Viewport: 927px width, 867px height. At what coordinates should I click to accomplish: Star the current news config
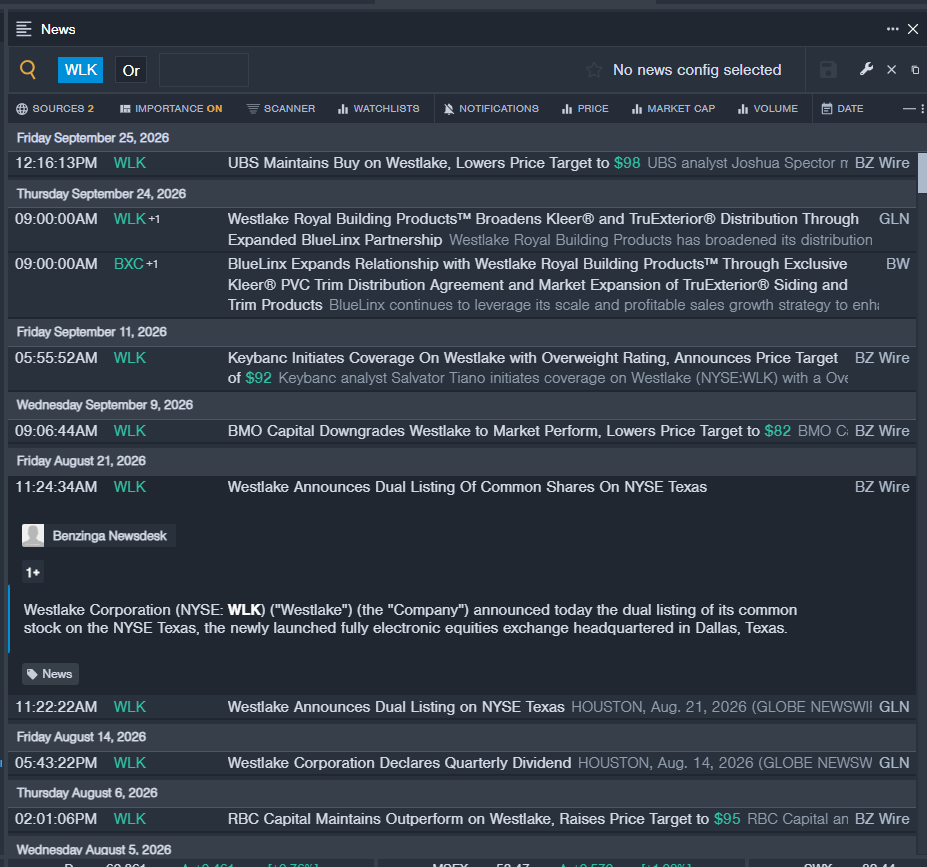(594, 70)
